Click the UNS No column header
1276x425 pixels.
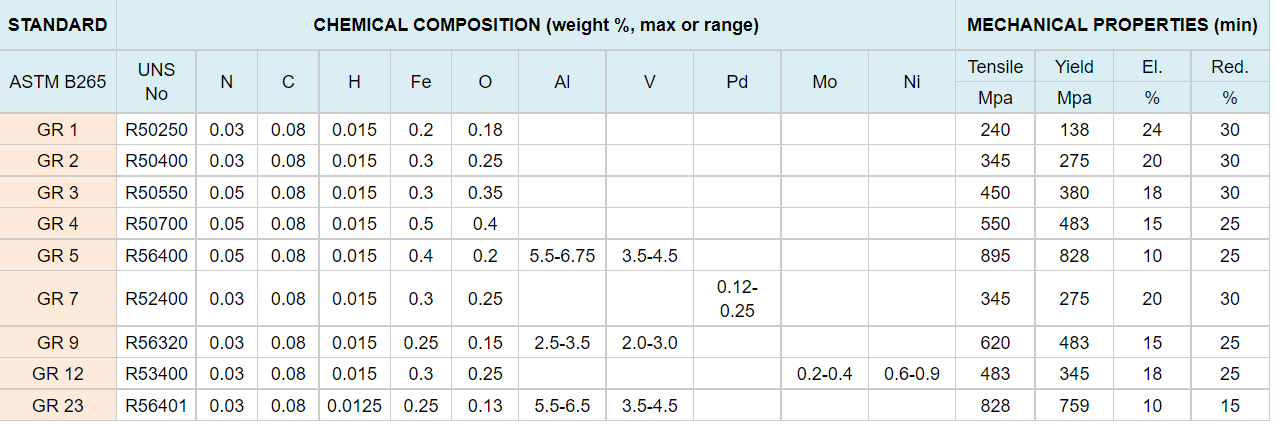pyautogui.click(x=157, y=82)
